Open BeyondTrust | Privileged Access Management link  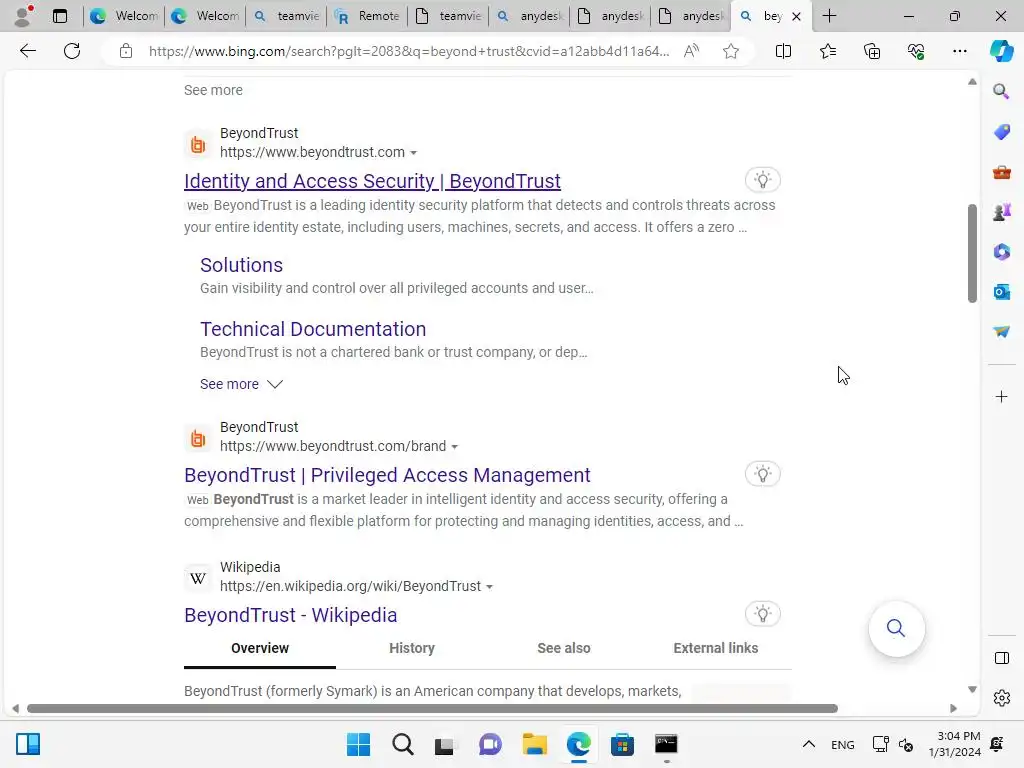387,475
